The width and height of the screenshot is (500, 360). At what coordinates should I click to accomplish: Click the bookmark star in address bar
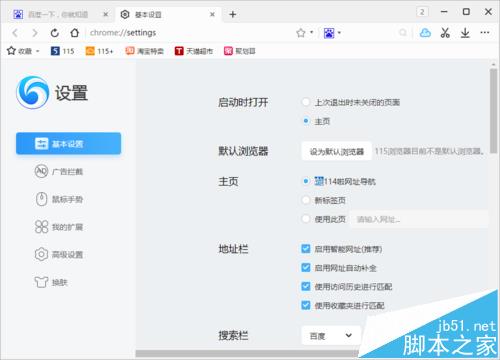(x=301, y=33)
